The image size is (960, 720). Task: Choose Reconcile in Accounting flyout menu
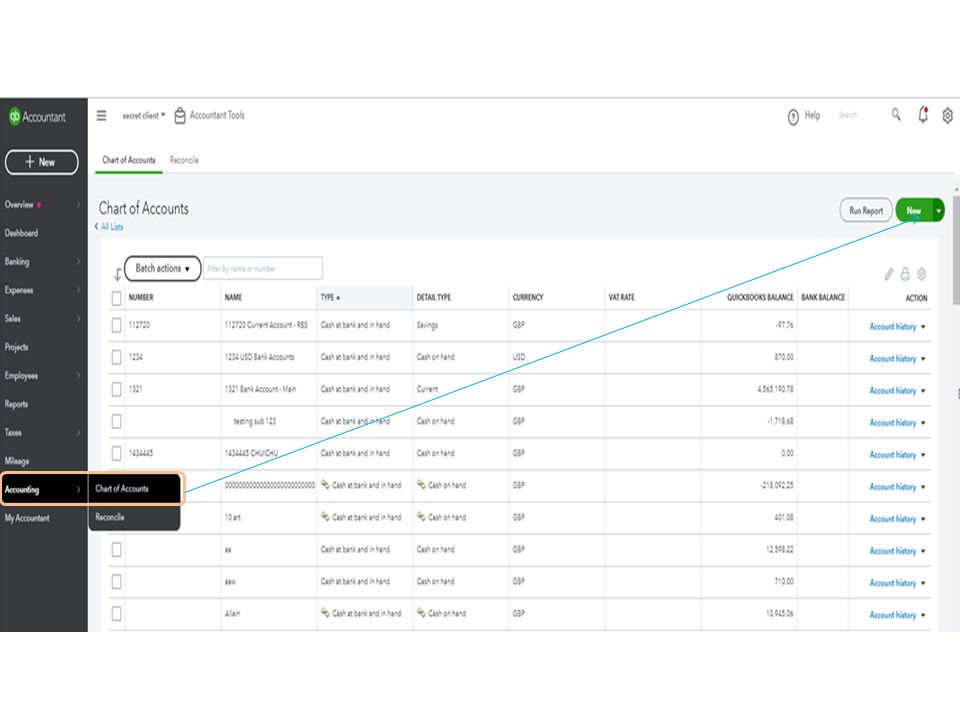(134, 517)
